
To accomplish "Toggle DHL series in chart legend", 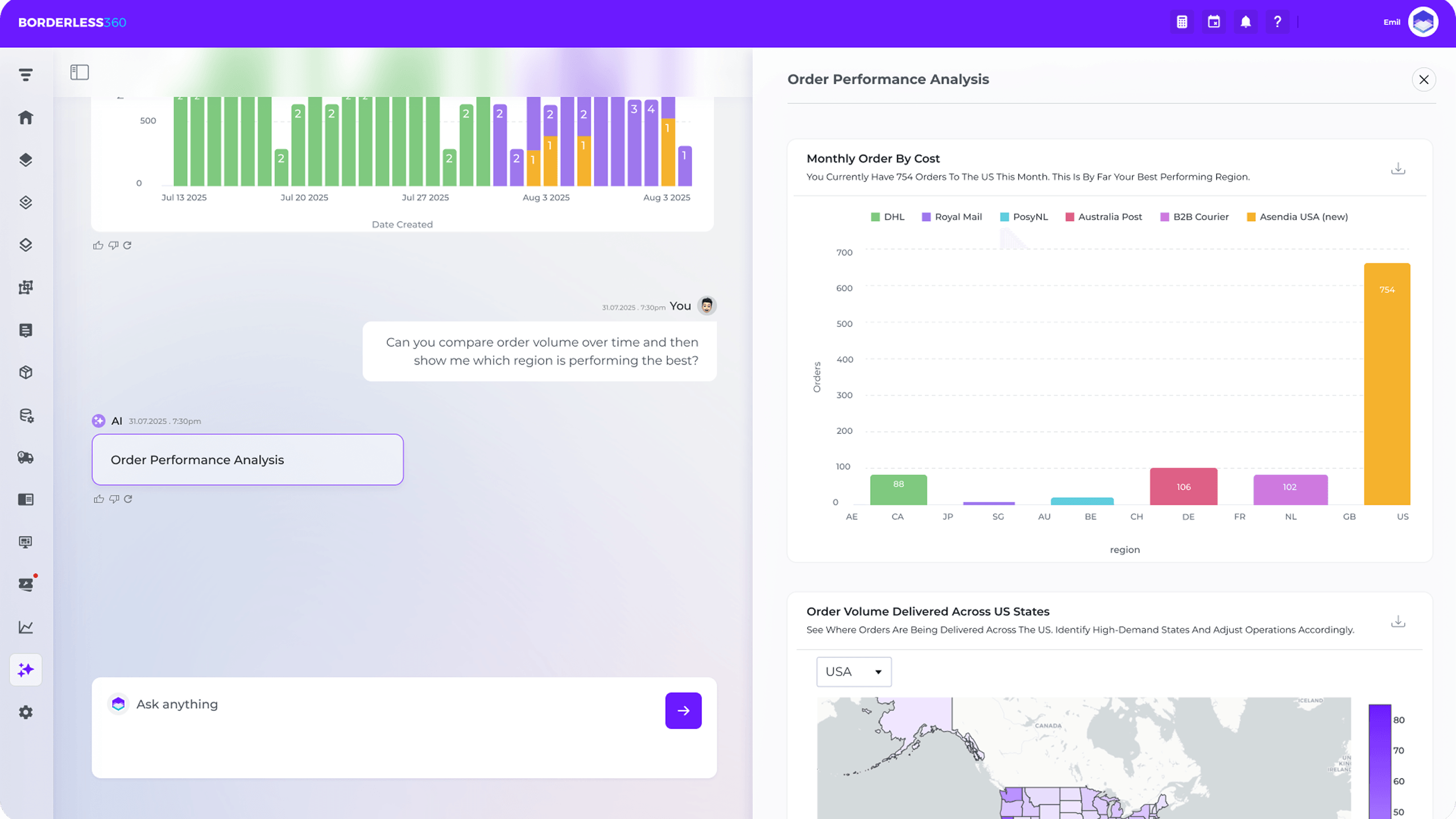I will click(887, 217).
